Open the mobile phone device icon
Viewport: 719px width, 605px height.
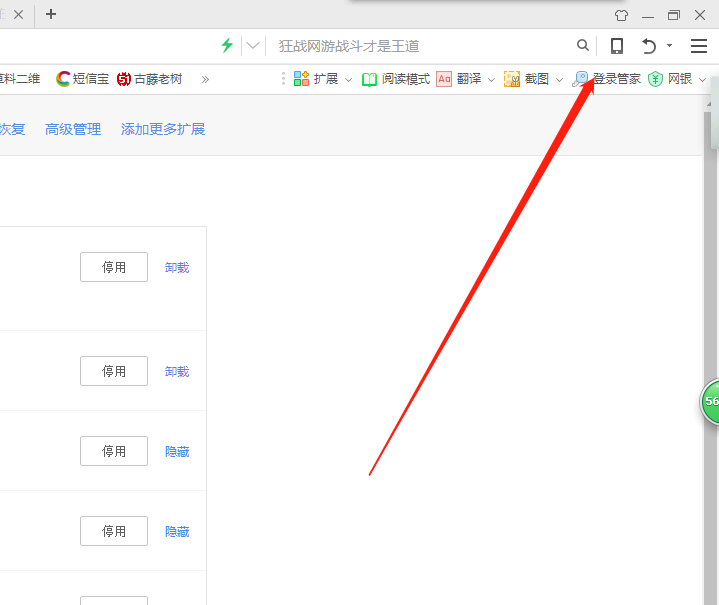(x=617, y=46)
